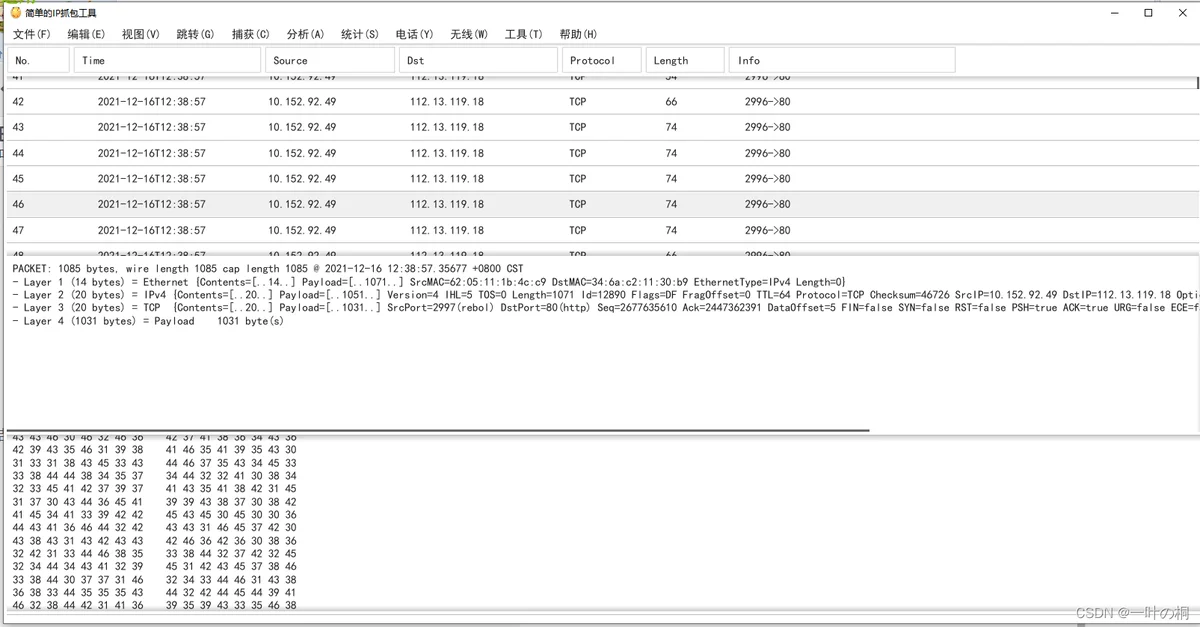
Task: Sort by the No. column header
Action: click(x=39, y=60)
